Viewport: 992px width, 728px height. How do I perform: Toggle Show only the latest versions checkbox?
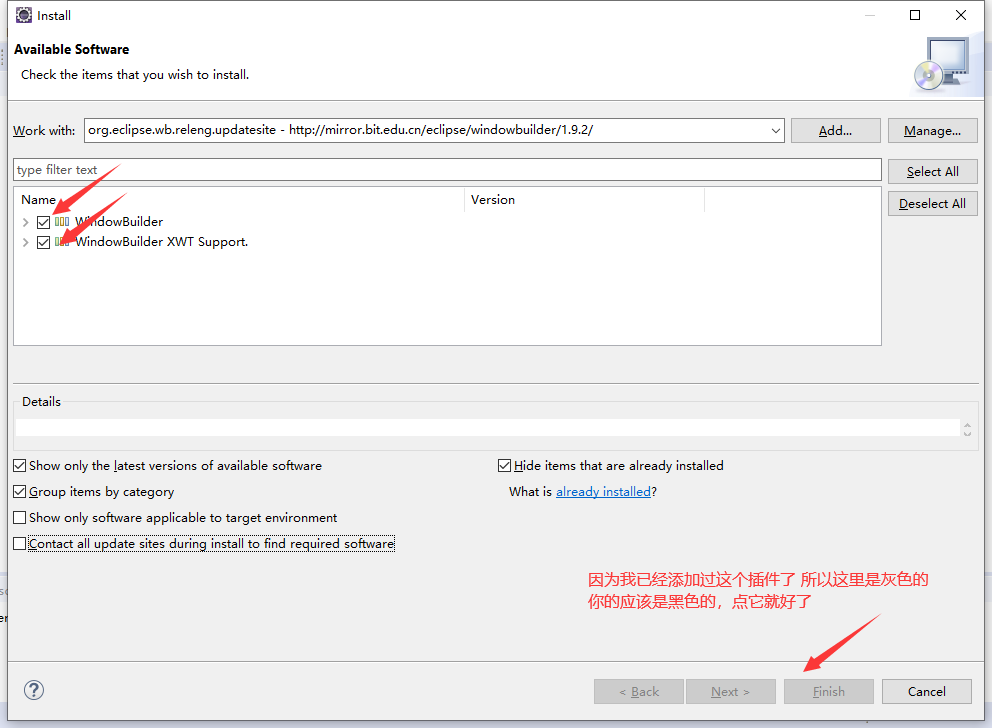20,466
